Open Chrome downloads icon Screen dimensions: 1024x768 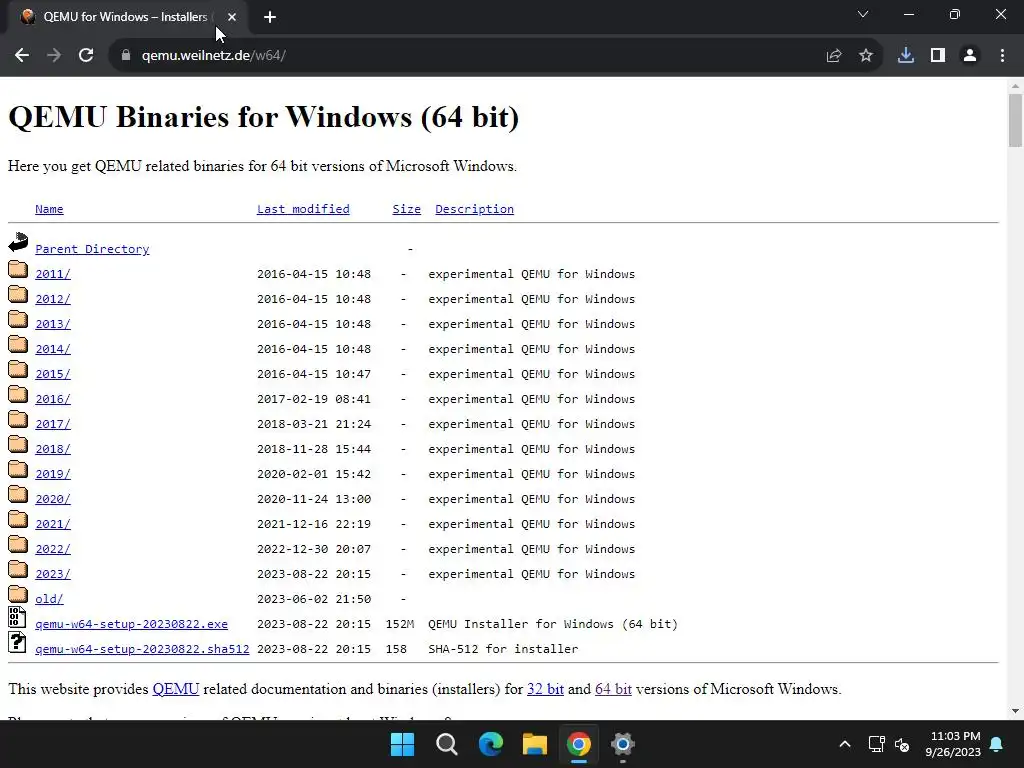[906, 56]
